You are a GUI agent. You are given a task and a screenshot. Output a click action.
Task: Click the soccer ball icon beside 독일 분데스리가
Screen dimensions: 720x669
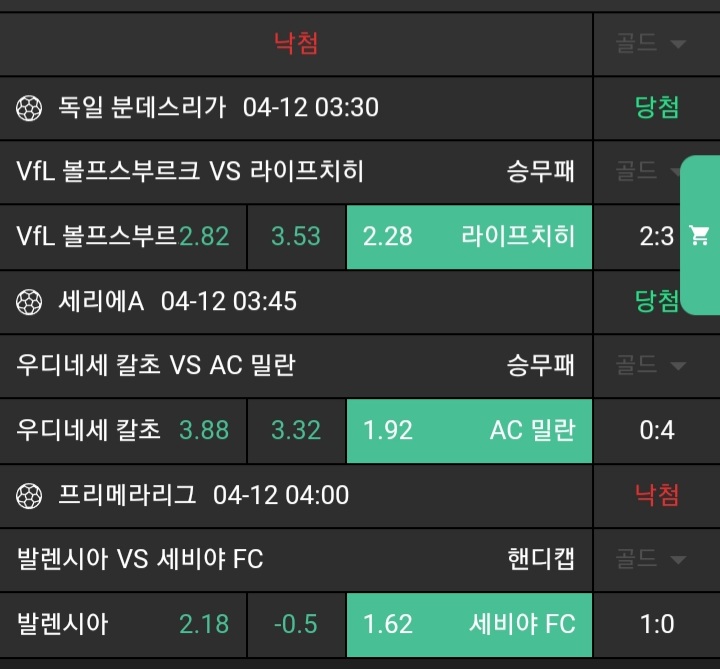point(30,108)
